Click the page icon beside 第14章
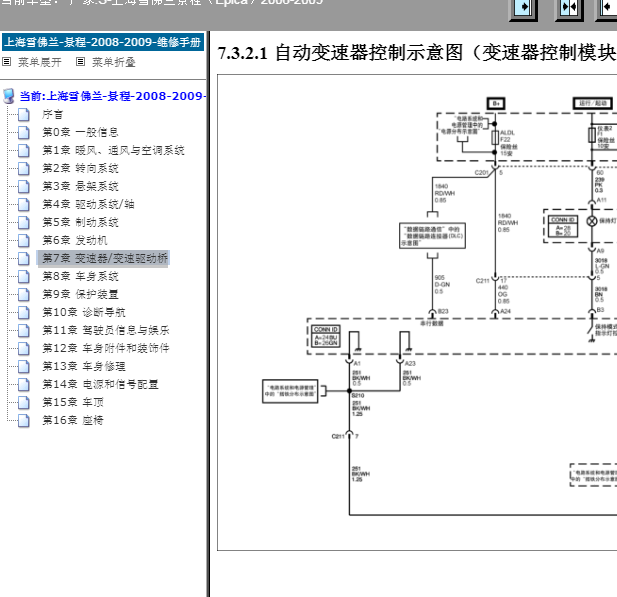 (24, 384)
